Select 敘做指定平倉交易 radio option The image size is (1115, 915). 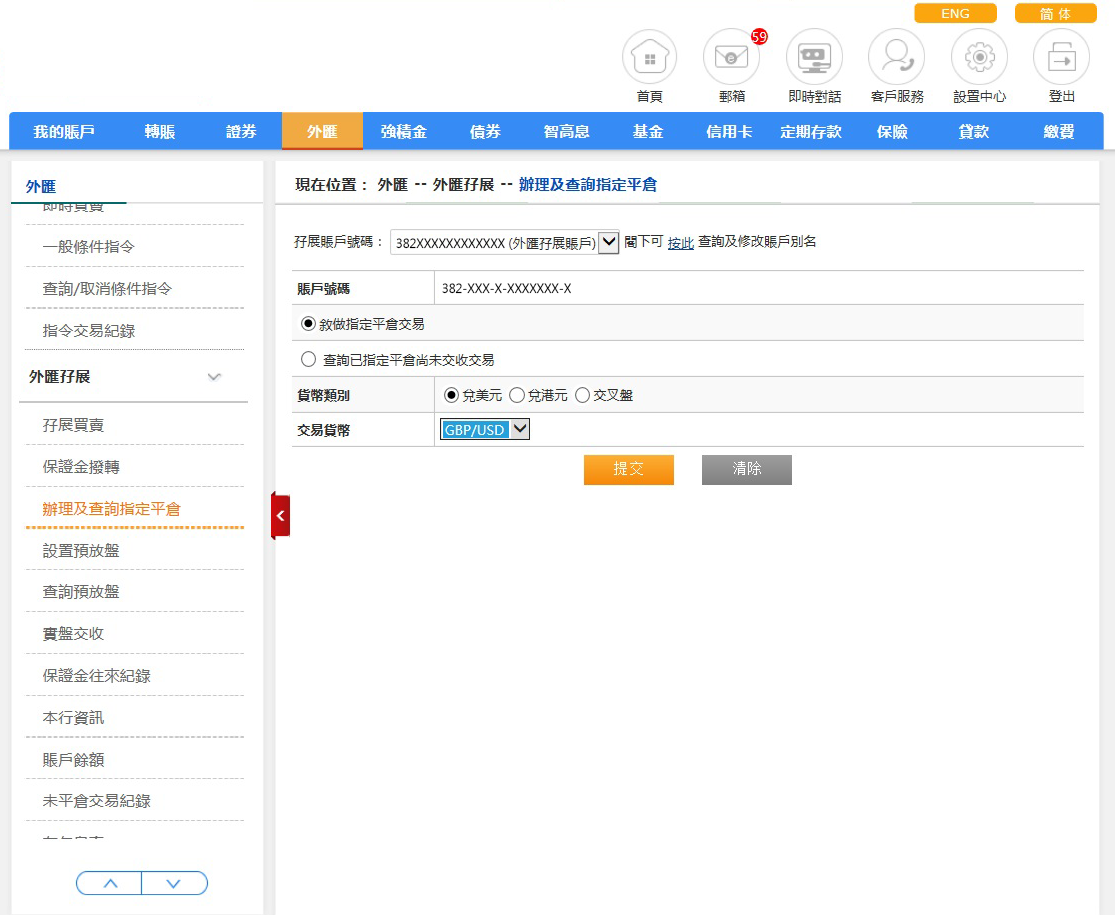(x=309, y=324)
